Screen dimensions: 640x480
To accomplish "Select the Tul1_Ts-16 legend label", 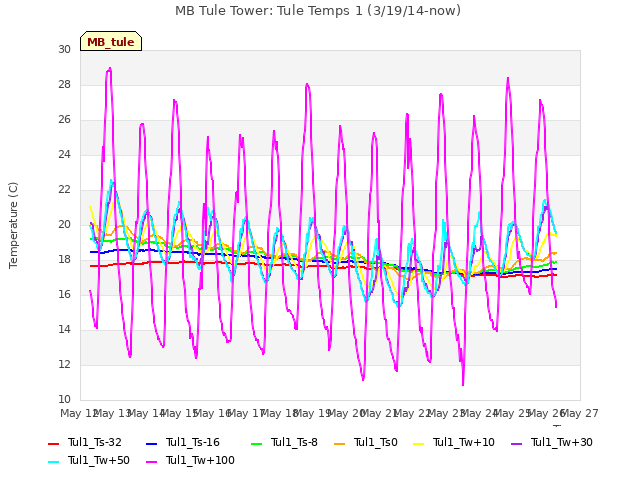I will pos(193,442).
